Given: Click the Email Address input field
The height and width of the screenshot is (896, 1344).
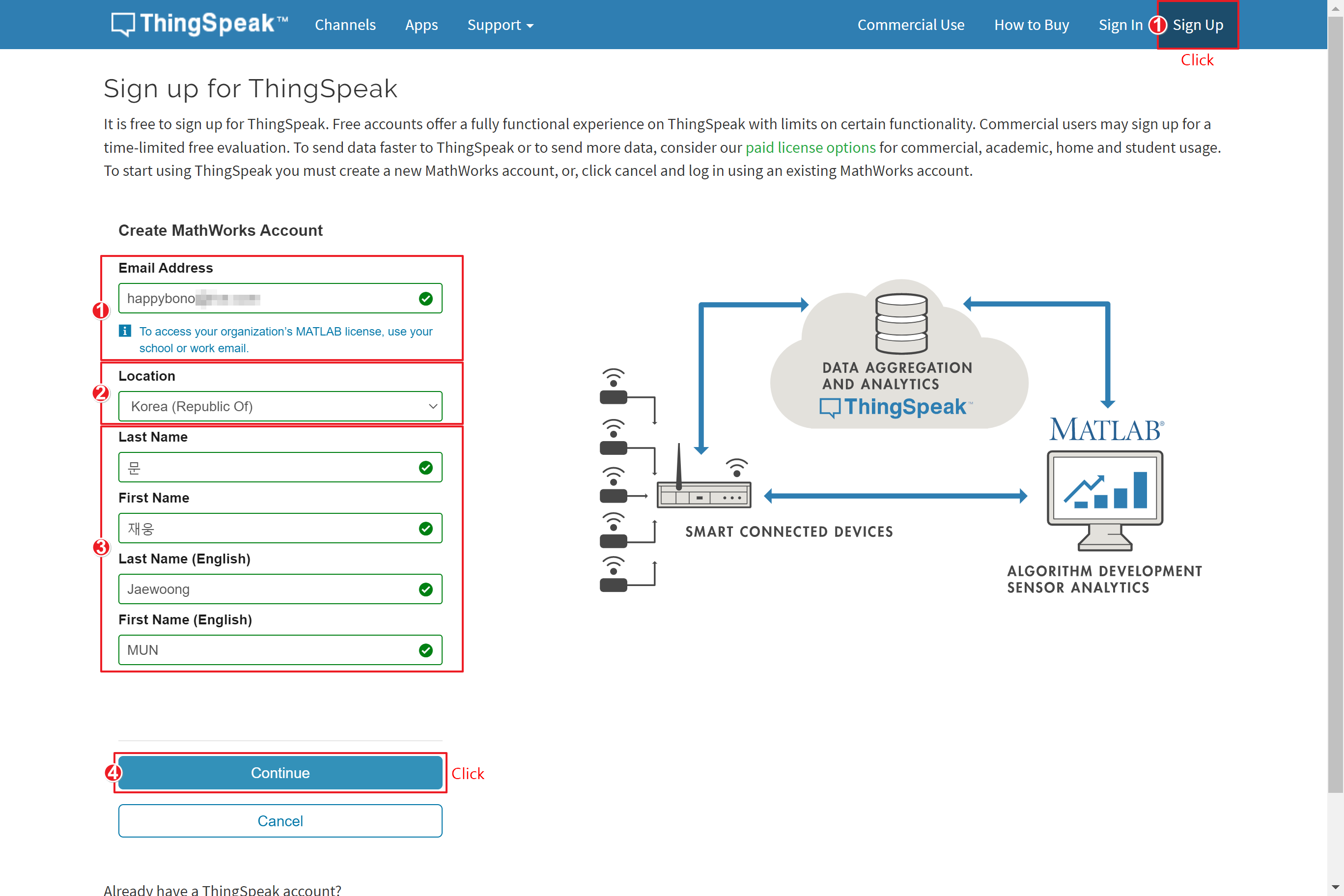Looking at the screenshot, I should (280, 297).
